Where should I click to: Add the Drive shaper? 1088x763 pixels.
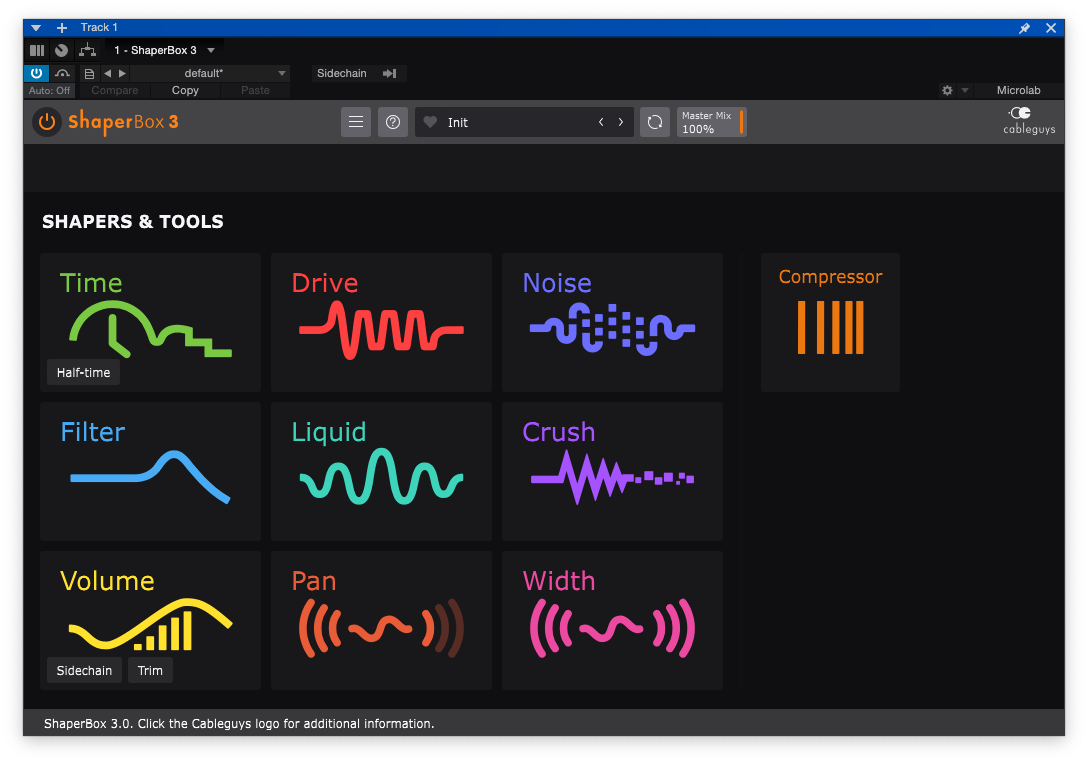click(x=381, y=323)
